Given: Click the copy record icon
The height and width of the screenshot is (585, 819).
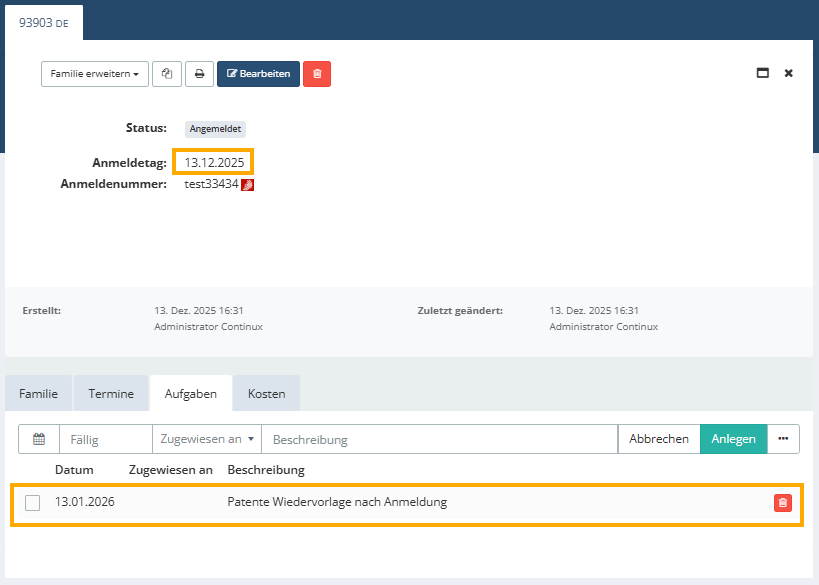Looking at the screenshot, I should point(167,74).
